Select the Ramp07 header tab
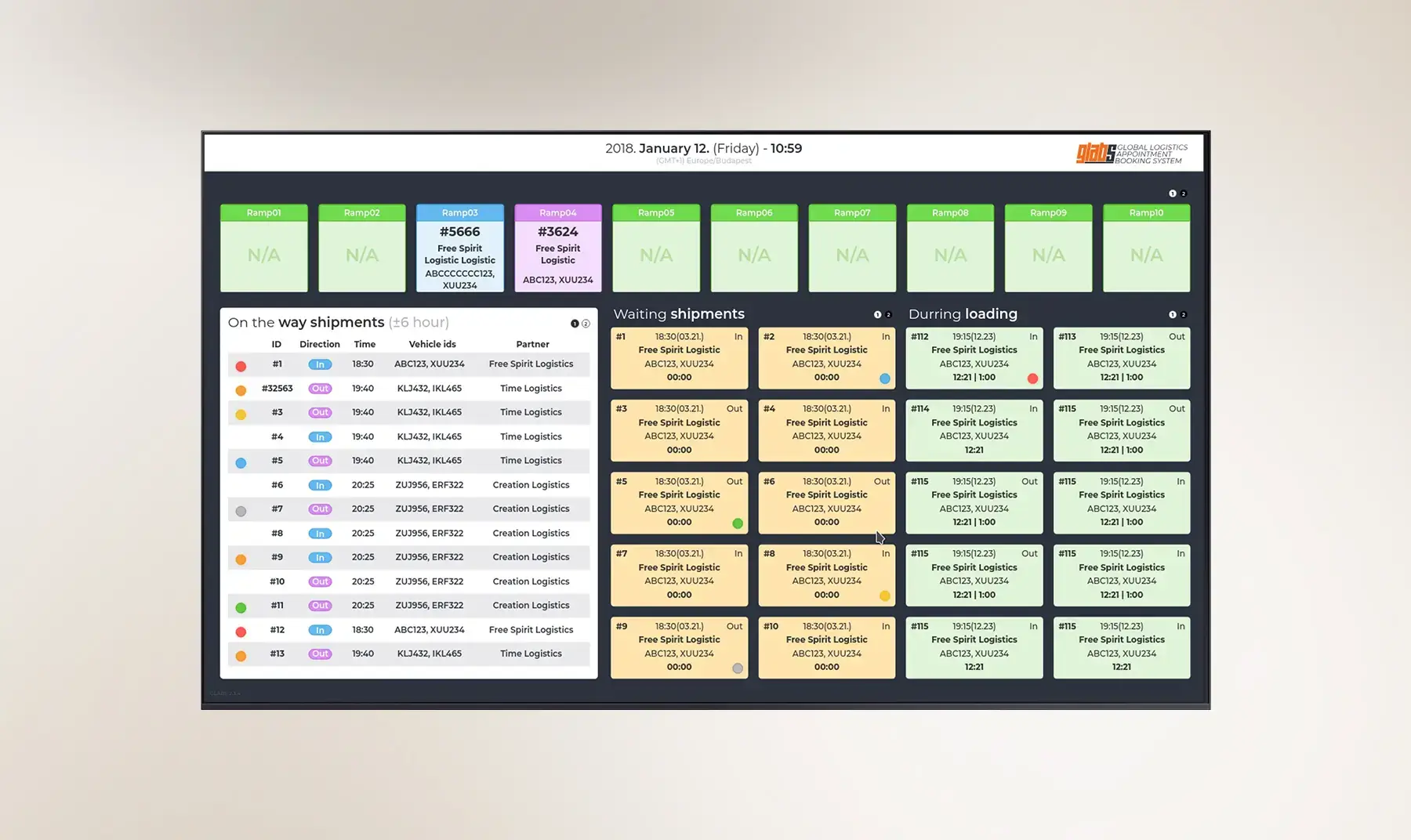The width and height of the screenshot is (1411, 840). pyautogui.click(x=851, y=212)
